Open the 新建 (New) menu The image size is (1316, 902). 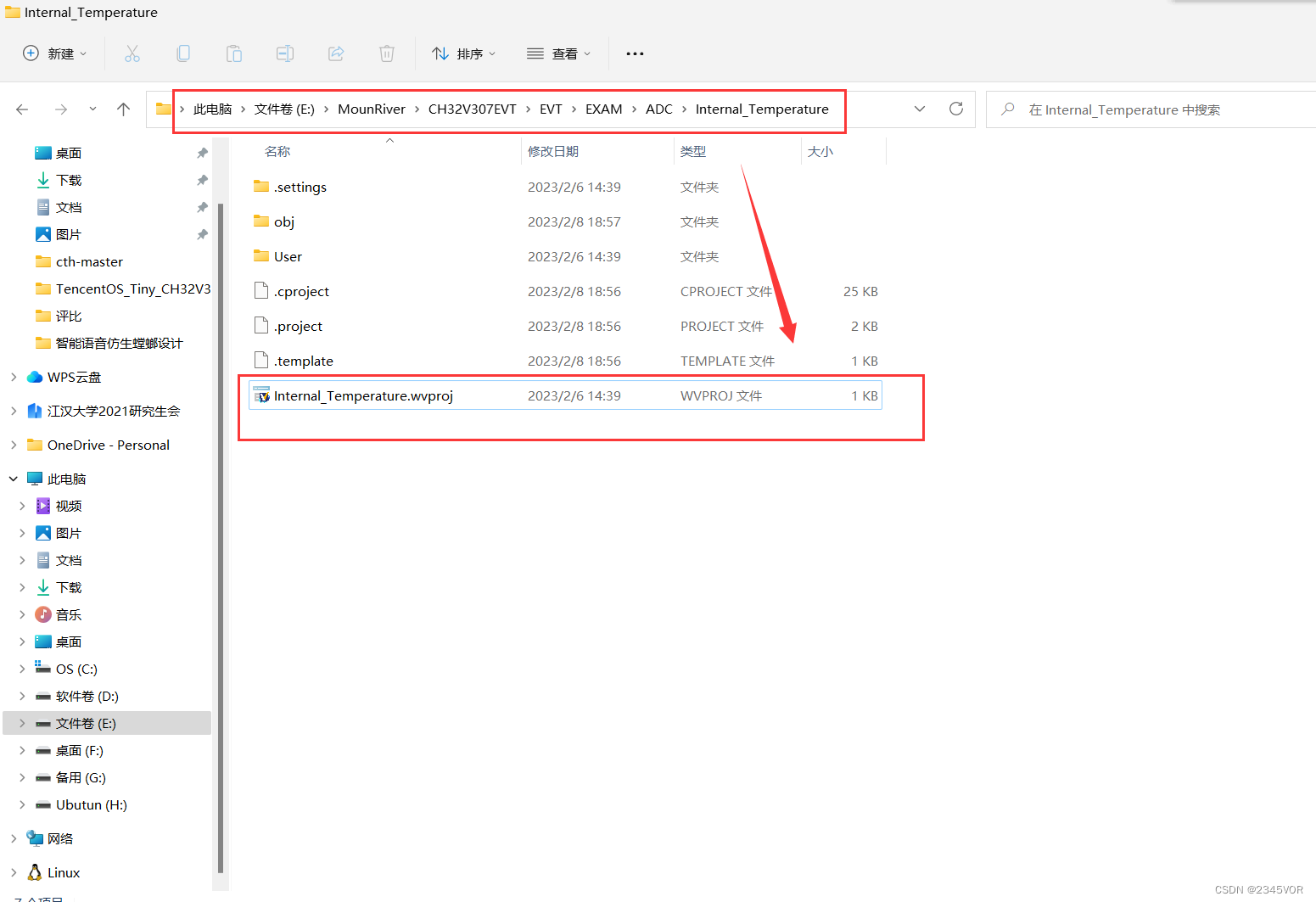tap(54, 53)
